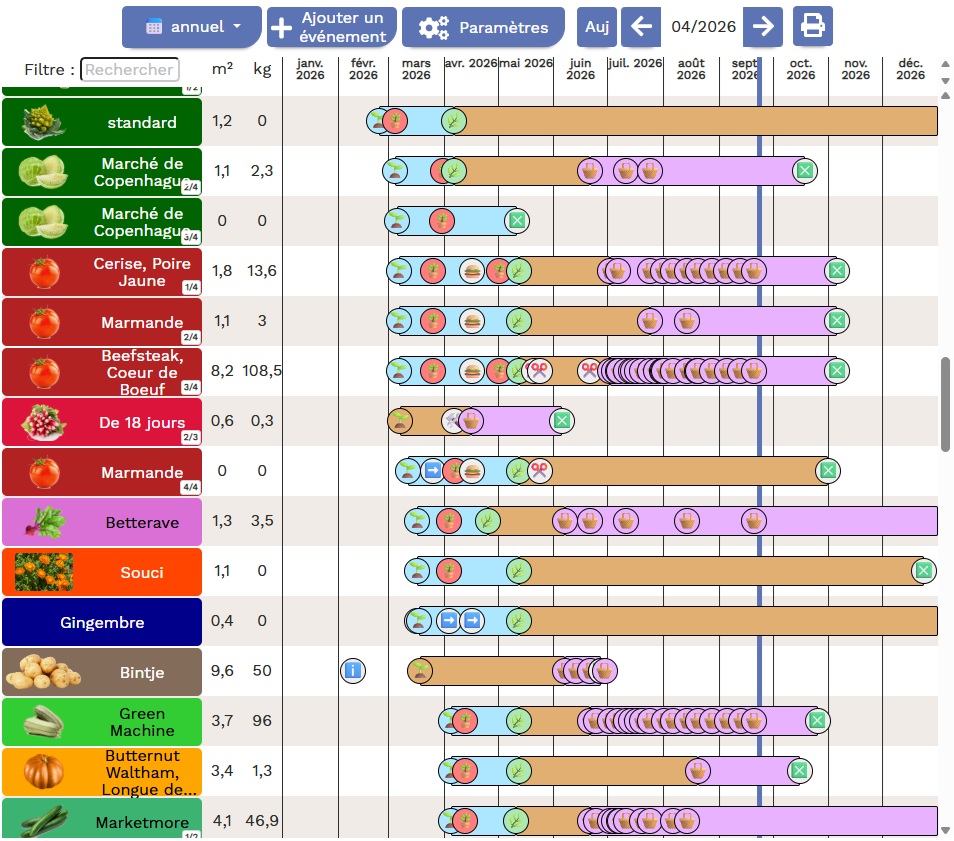
Task: Click end-of-crop icon on Marché de Copenhague 3/4 row
Action: coord(517,220)
